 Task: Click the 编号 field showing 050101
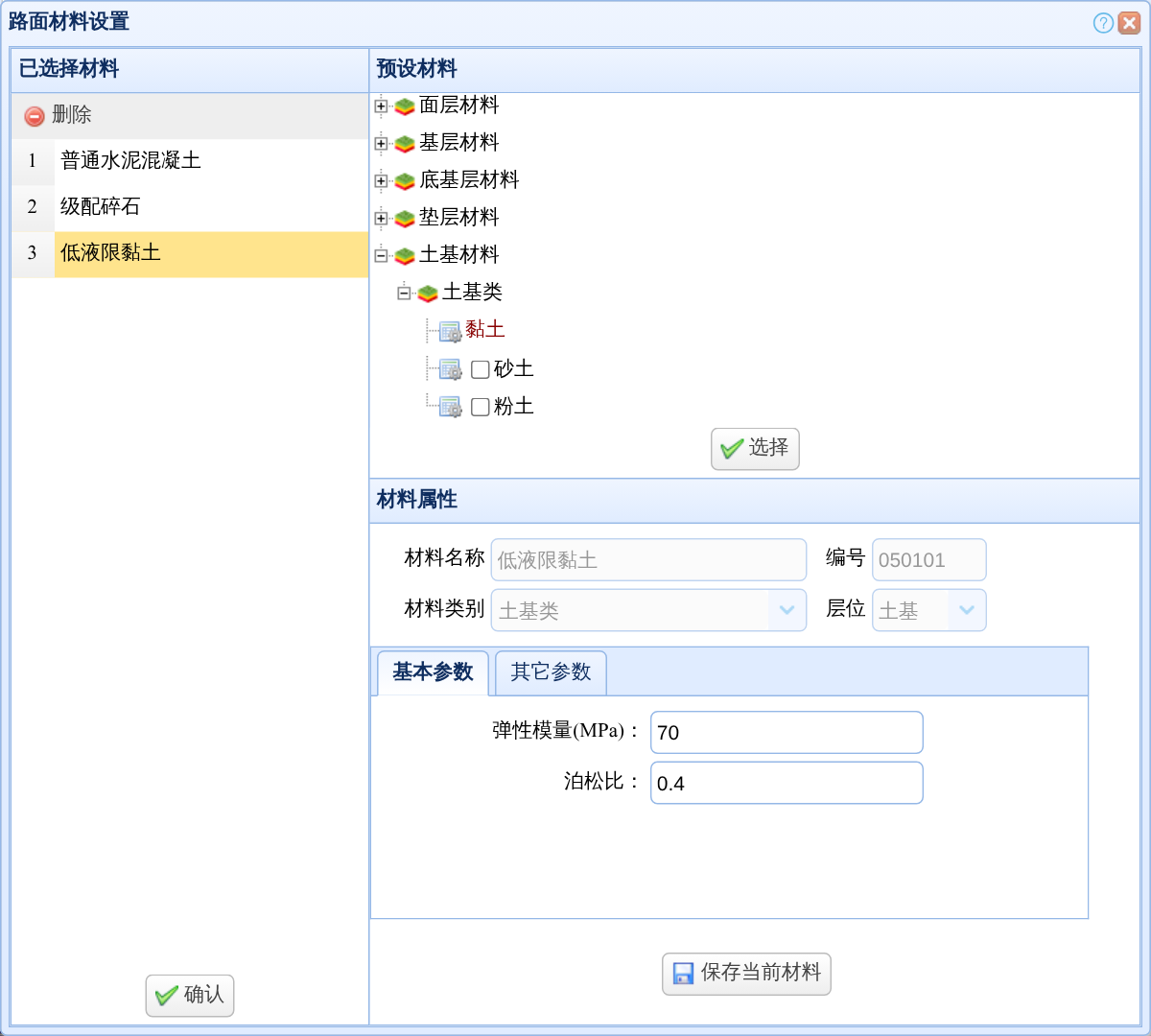tap(928, 560)
